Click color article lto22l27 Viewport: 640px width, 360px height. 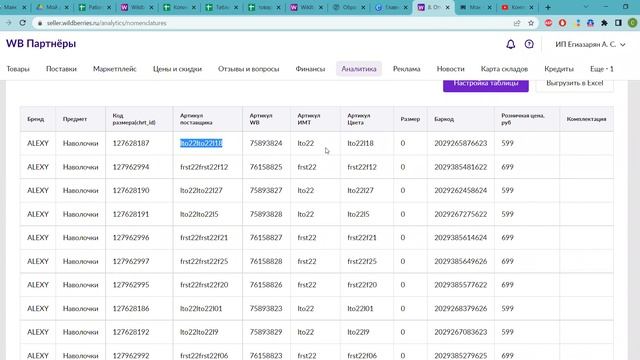click(x=360, y=191)
